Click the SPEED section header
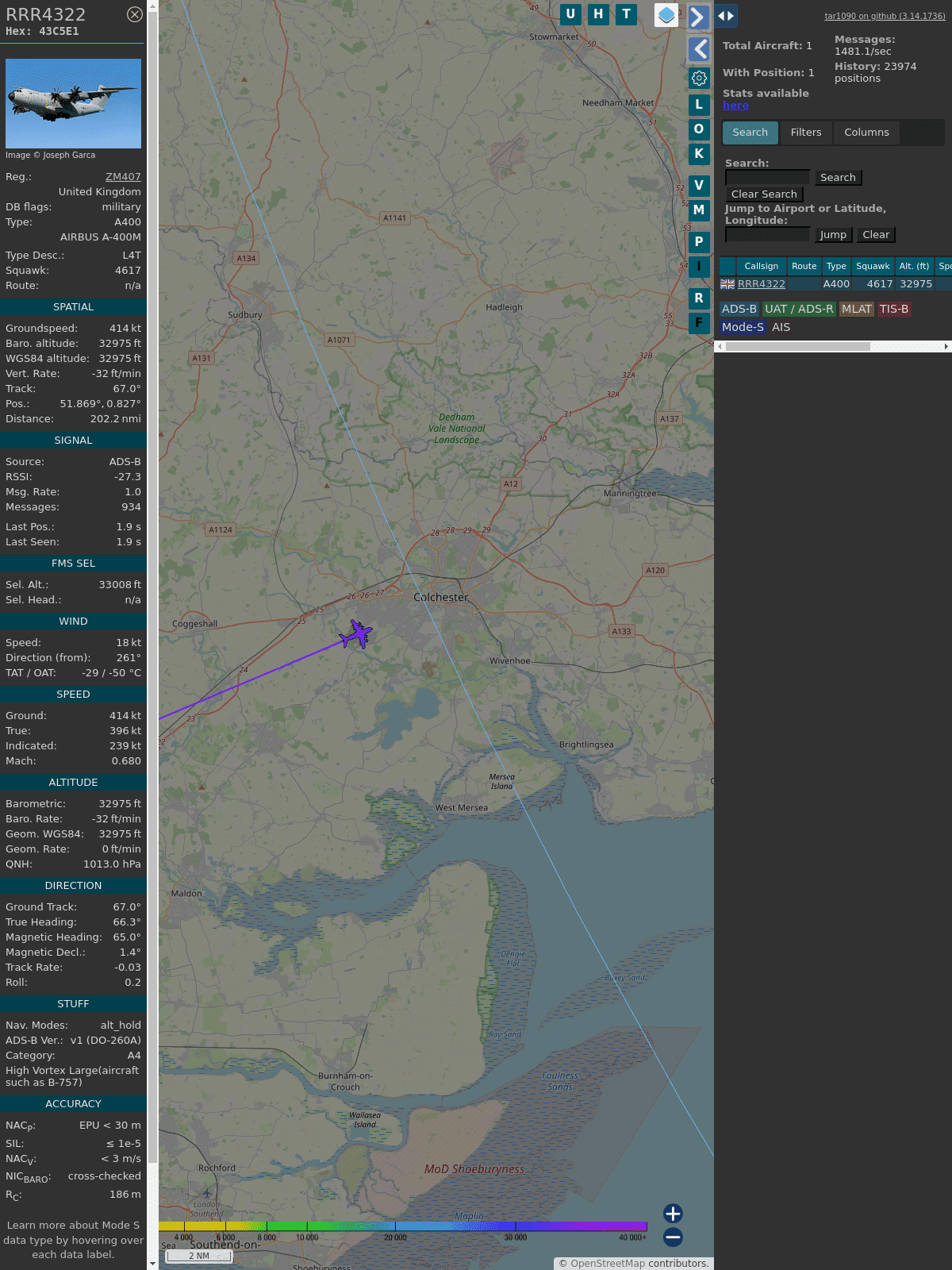Image resolution: width=952 pixels, height=1270 pixels. (x=73, y=695)
